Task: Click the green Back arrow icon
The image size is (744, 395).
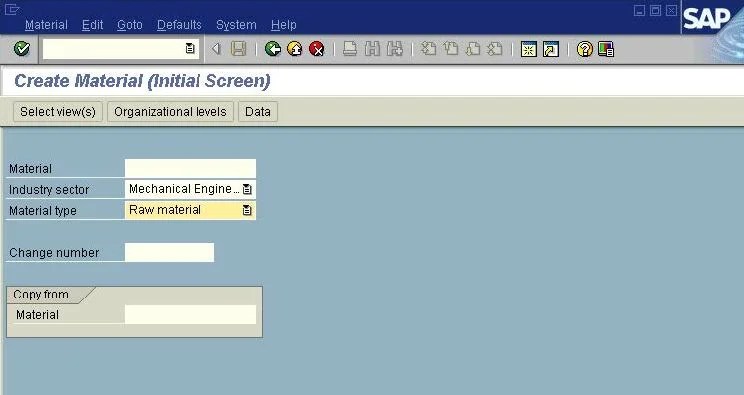Action: coord(273,49)
